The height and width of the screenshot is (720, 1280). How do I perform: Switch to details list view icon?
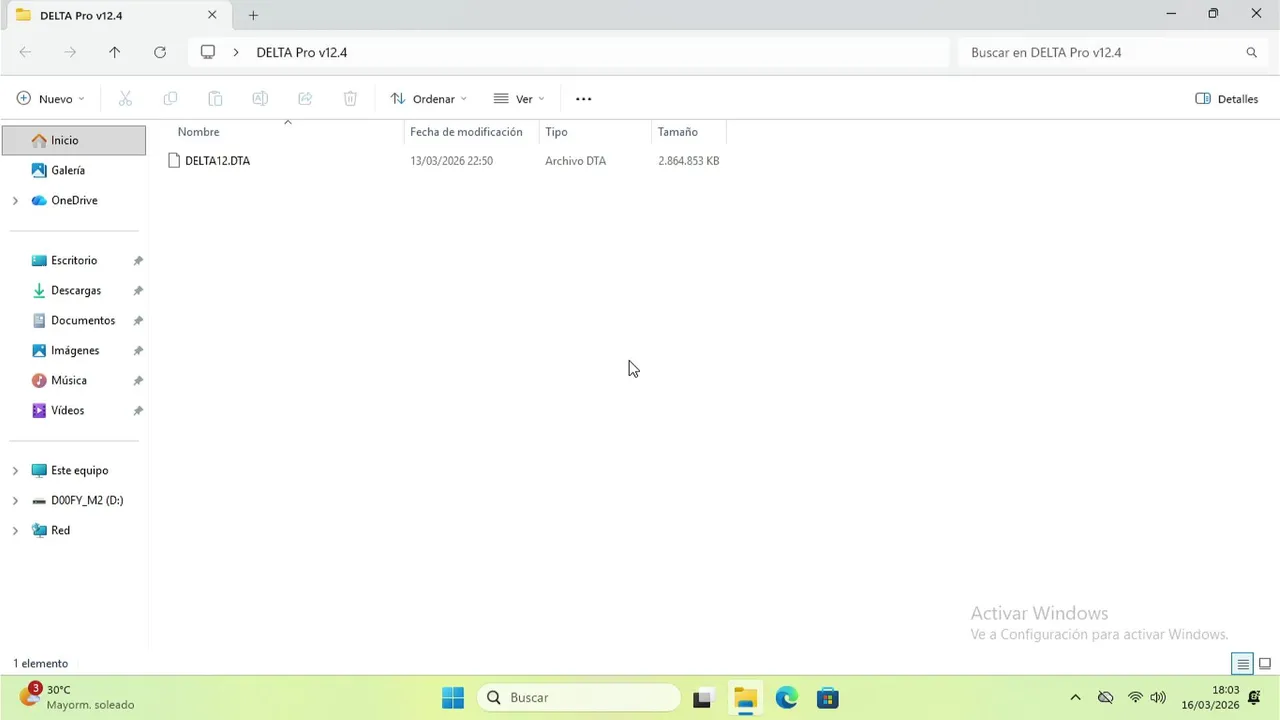[1243, 664]
